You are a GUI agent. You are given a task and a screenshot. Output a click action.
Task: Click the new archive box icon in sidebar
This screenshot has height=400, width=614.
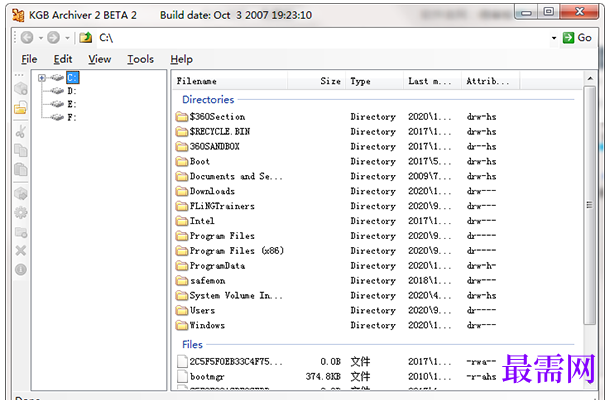[21, 89]
